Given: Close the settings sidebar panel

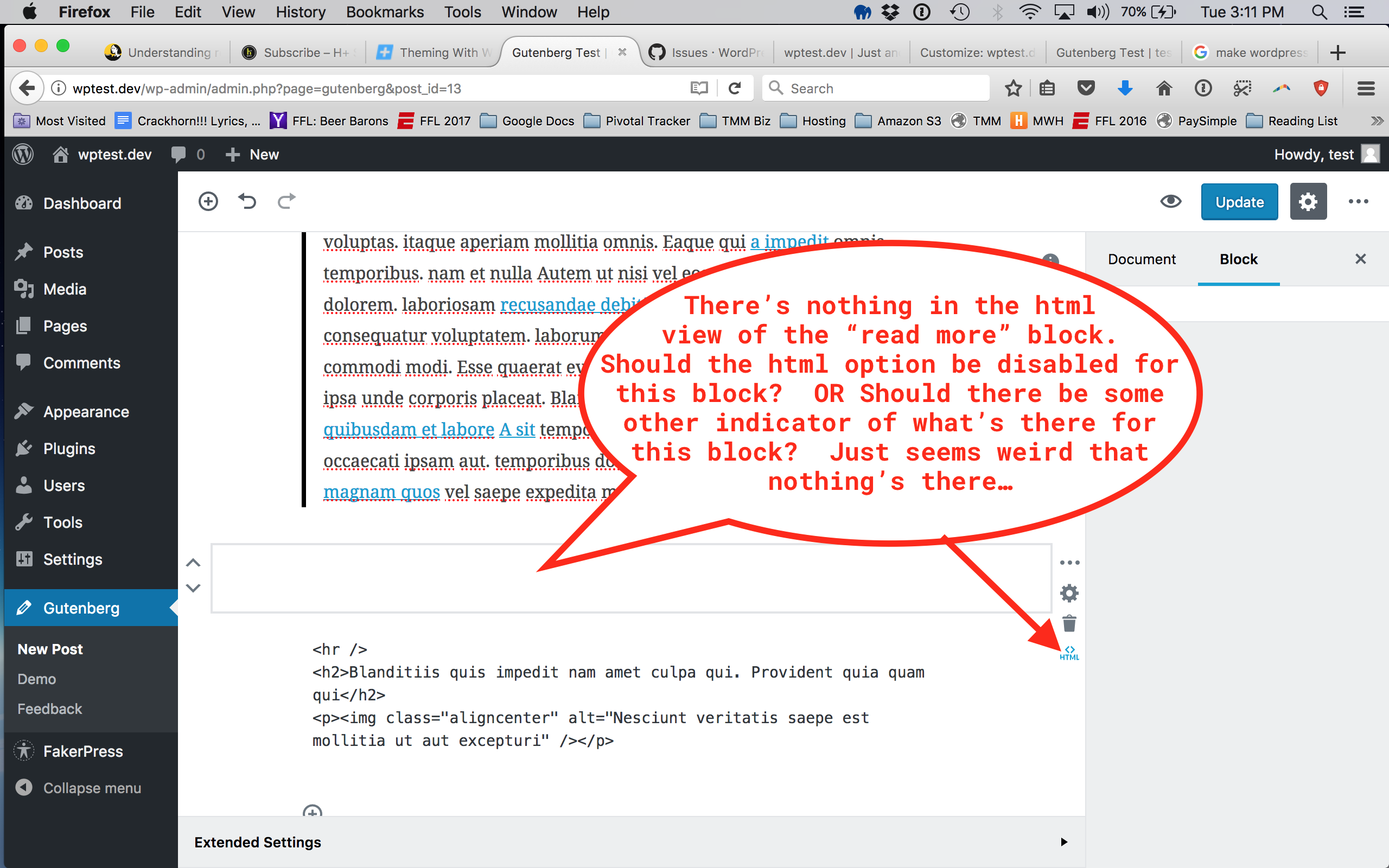Looking at the screenshot, I should pyautogui.click(x=1360, y=259).
